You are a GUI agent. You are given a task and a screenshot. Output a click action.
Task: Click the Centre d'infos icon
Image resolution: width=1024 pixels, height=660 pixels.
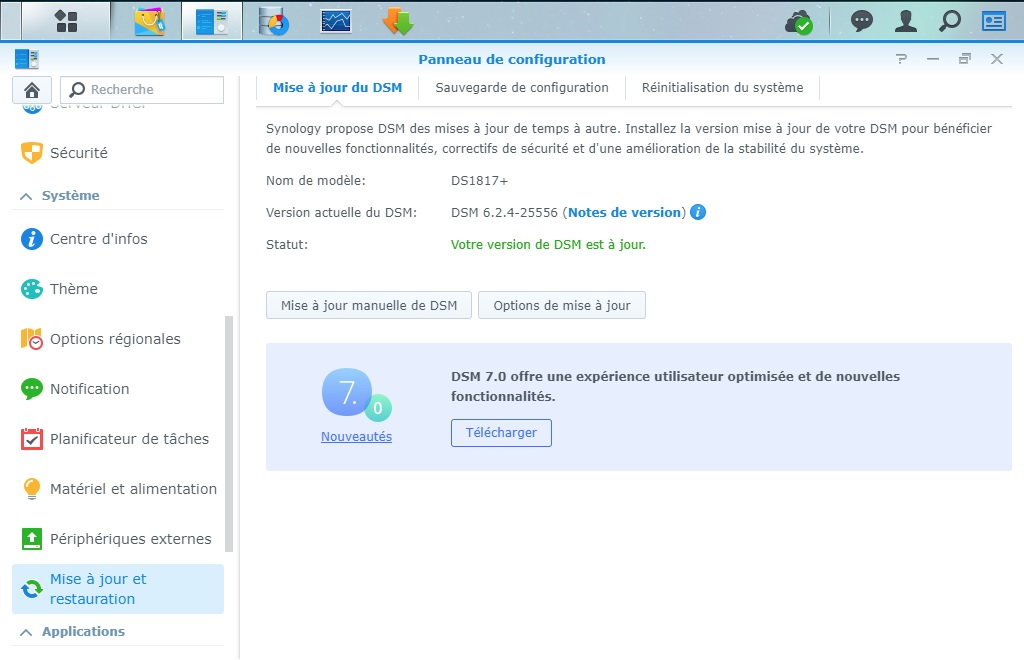(x=31, y=239)
